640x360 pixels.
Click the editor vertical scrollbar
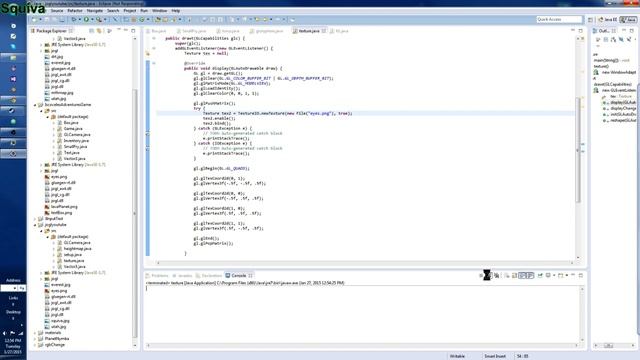(578, 149)
